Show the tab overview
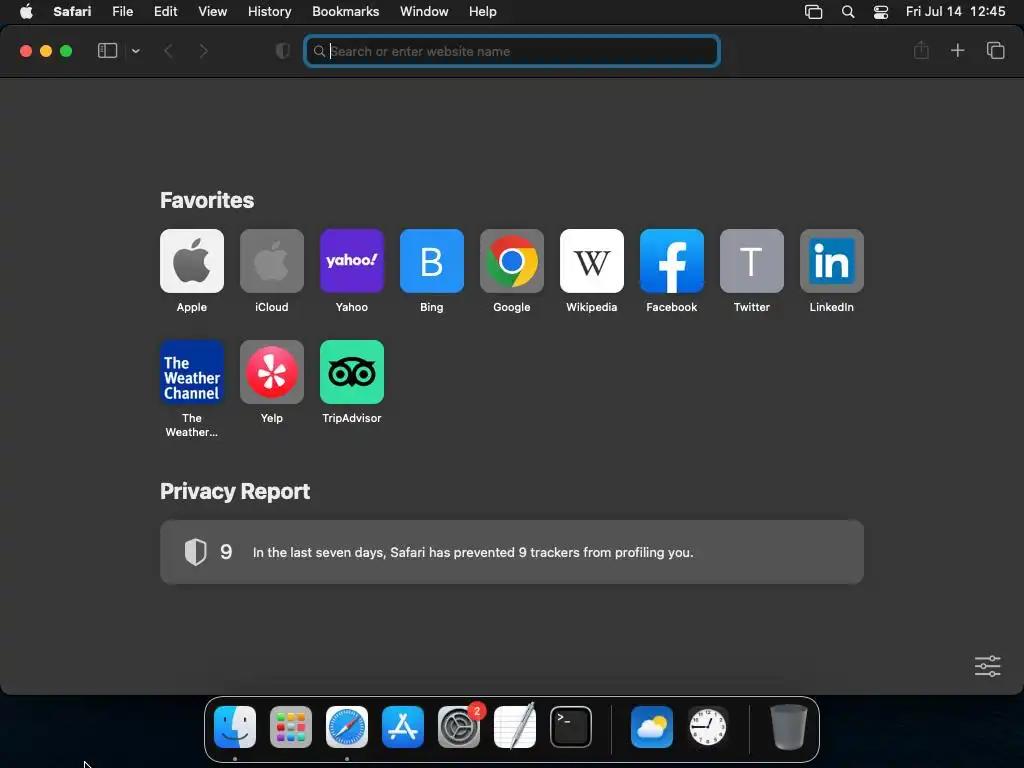 (x=995, y=50)
